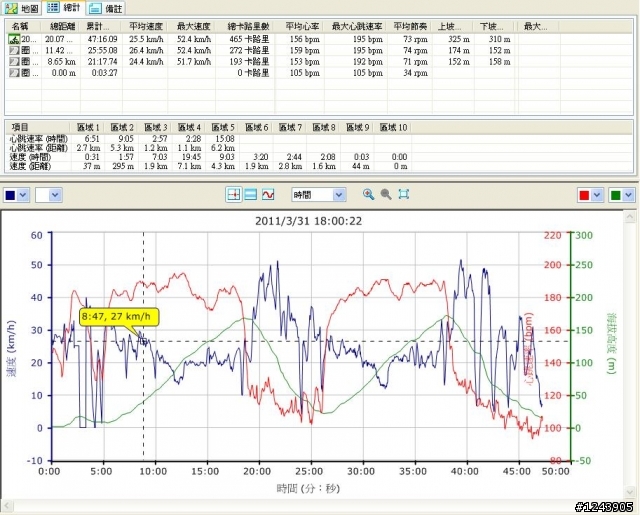640x515 pixels.
Task: Select the 156 bpm average heart rate cell
Action: click(x=304, y=39)
